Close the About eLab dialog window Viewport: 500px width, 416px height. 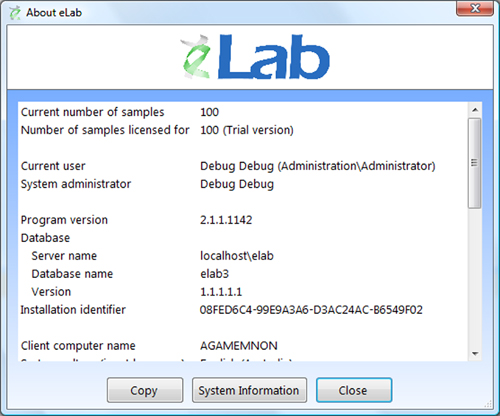pyautogui.click(x=475, y=8)
